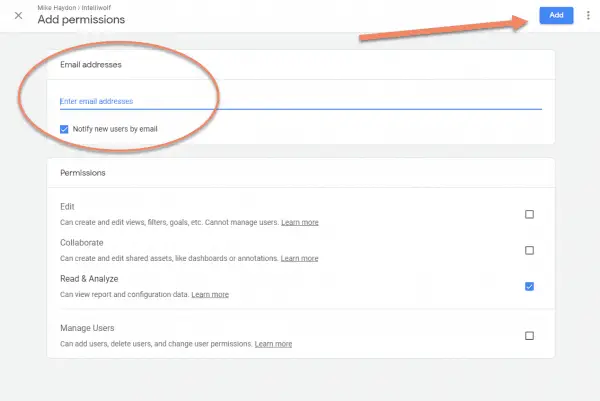
Task: Open Learn more link for Read & Analyze
Action: [210, 294]
